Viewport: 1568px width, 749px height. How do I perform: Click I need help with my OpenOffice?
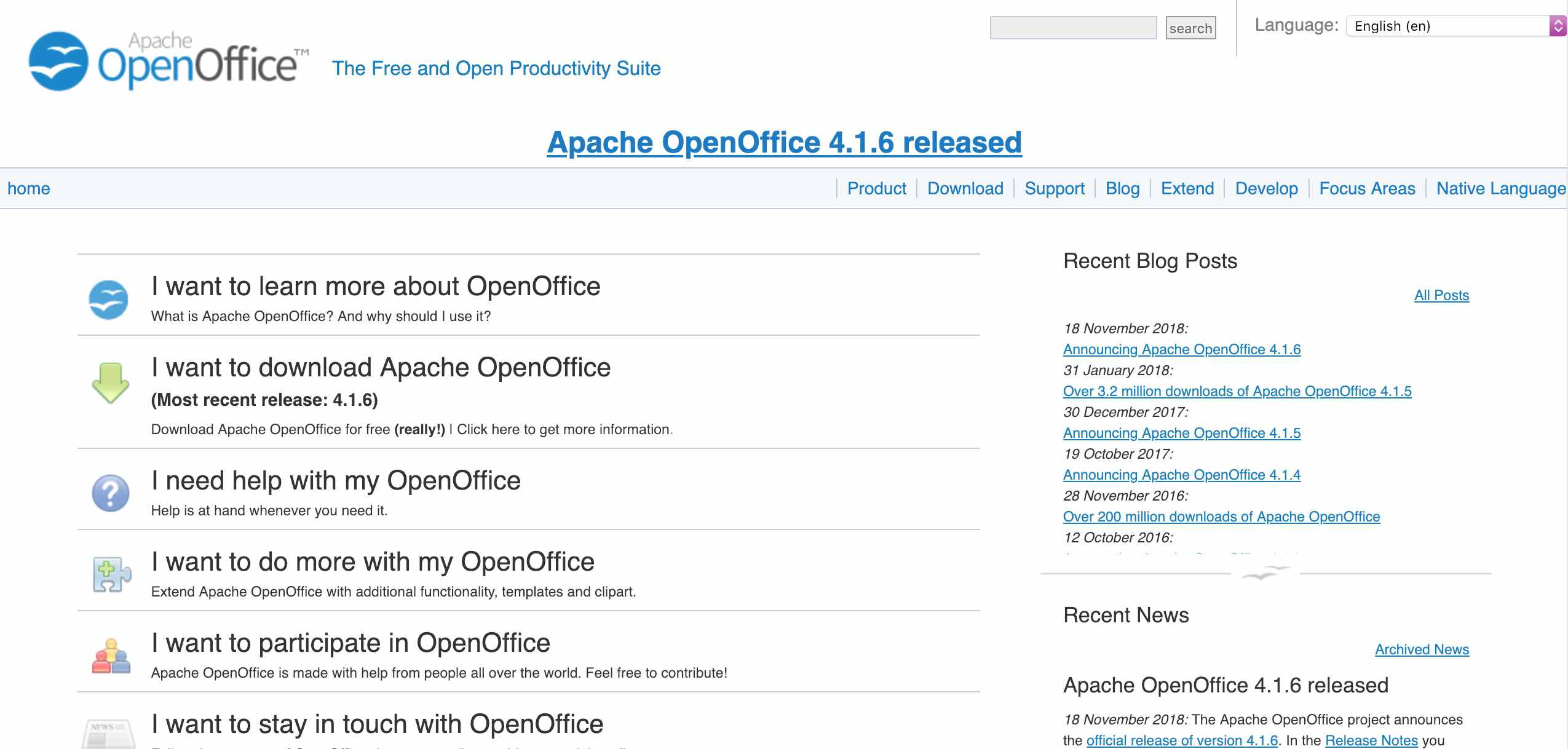[336, 481]
